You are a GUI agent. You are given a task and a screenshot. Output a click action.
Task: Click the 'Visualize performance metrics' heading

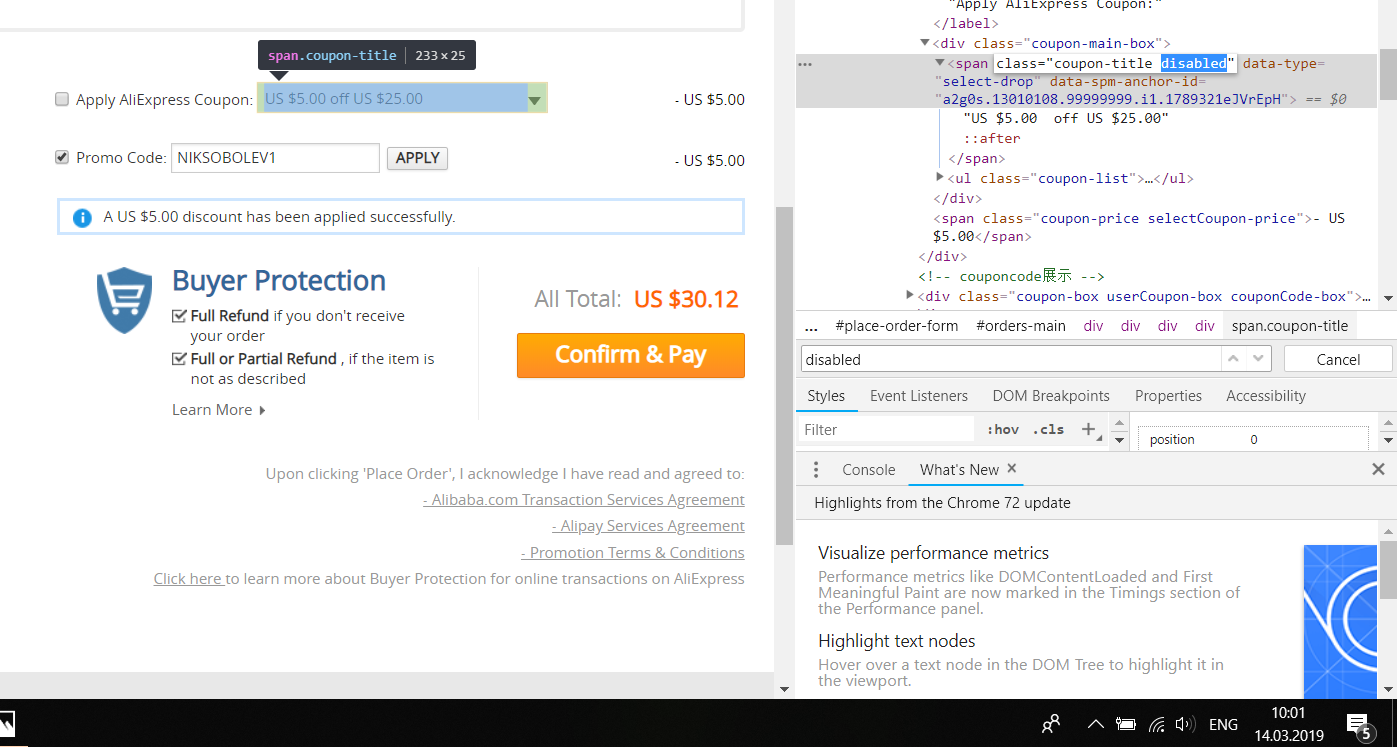coord(933,553)
